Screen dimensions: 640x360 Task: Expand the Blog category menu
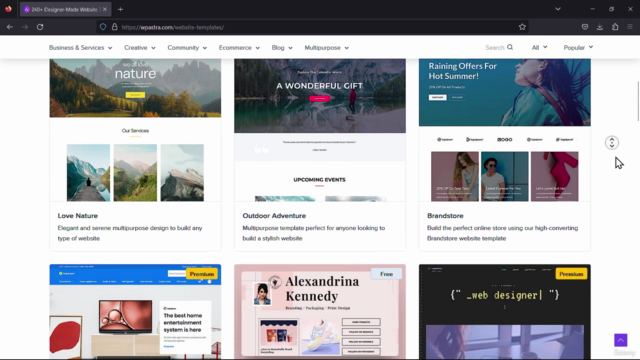point(282,48)
